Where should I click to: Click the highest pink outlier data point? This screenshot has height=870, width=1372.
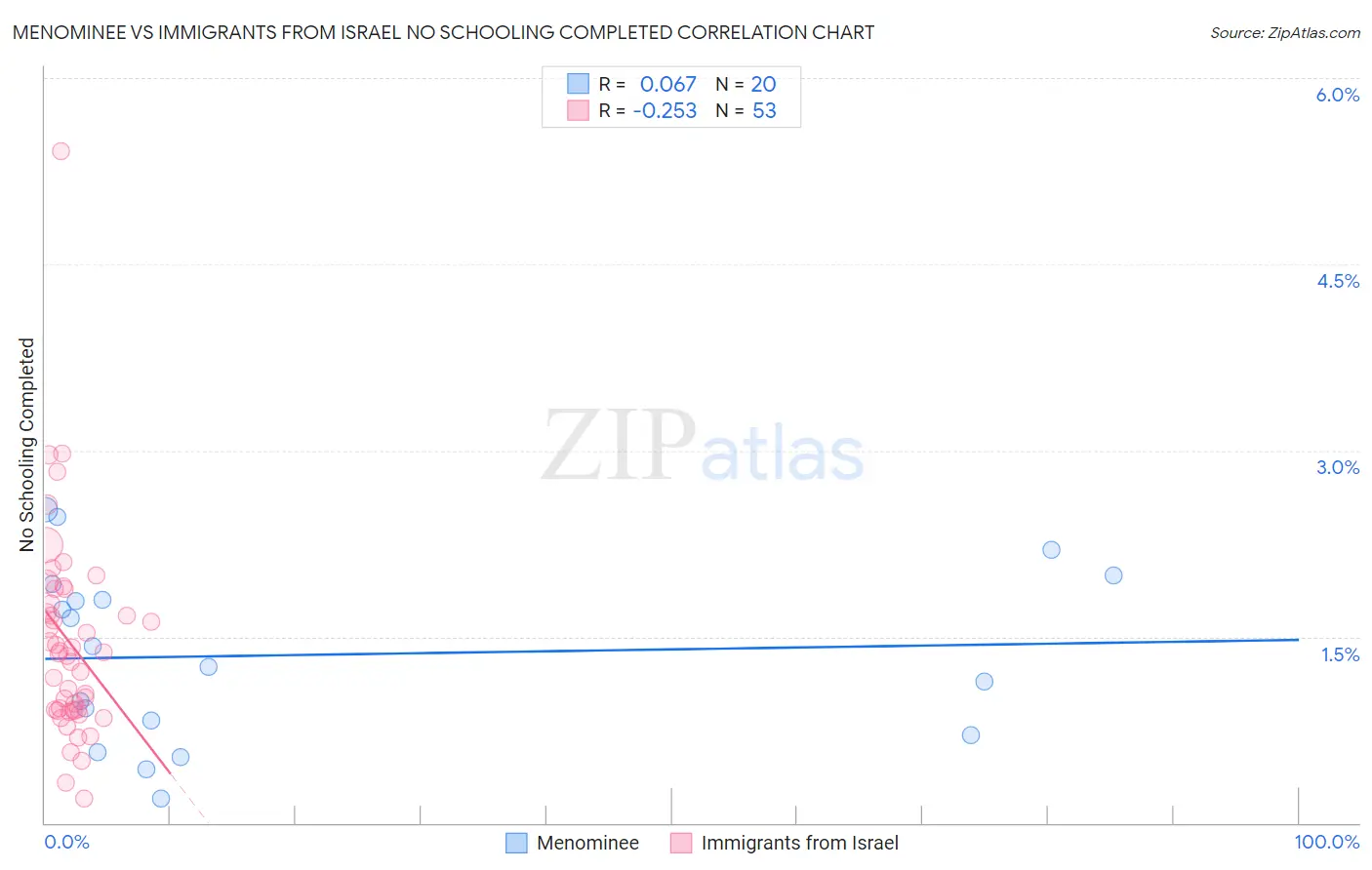(61, 151)
